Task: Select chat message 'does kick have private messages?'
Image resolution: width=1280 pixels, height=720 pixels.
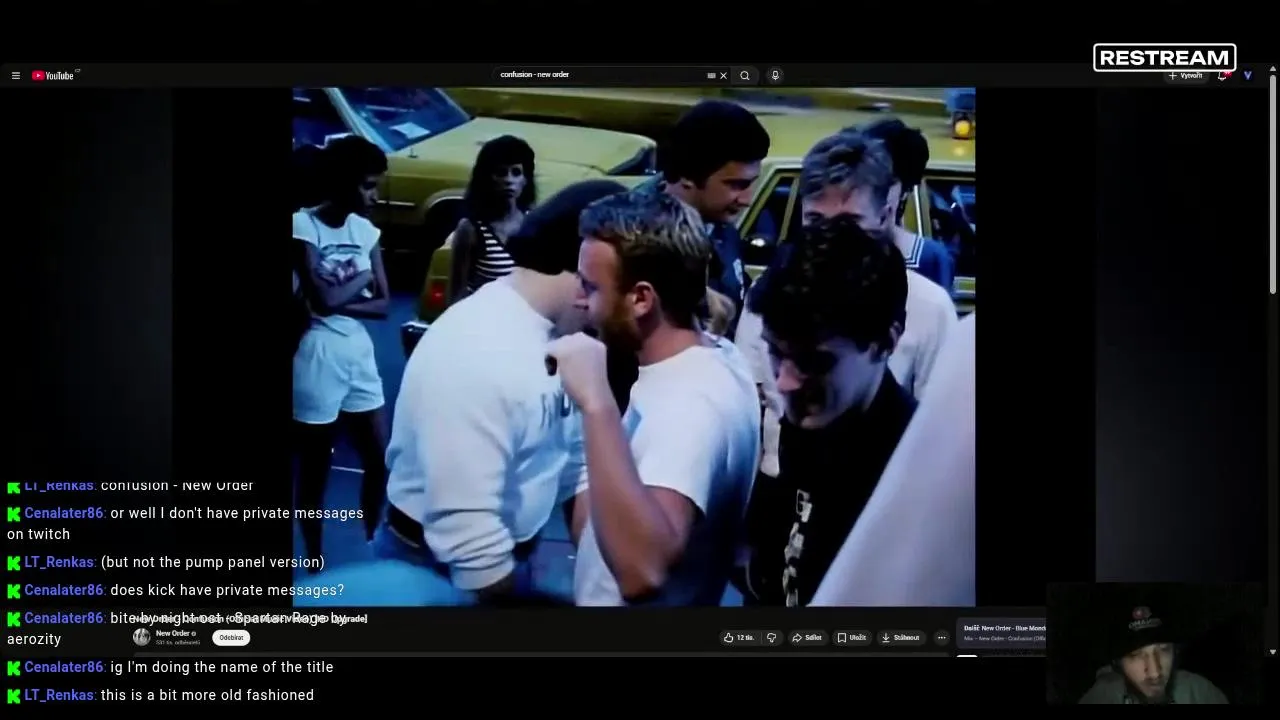Action: (227, 590)
